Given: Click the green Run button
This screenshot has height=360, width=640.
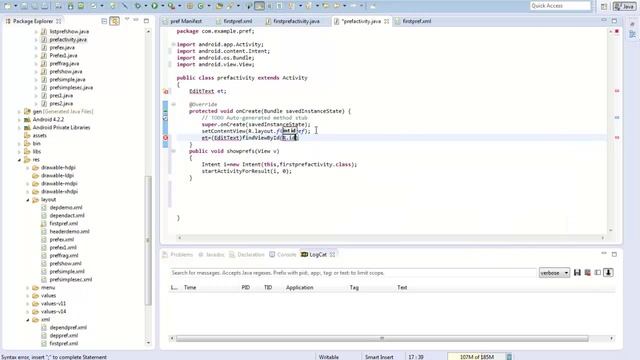Looking at the screenshot, I should pyautogui.click(x=155, y=6).
